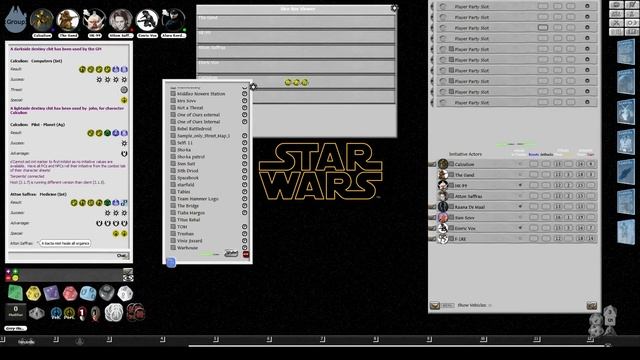Open the HK-99 character portrait
Screen dimensions: 640x360
tap(94, 20)
